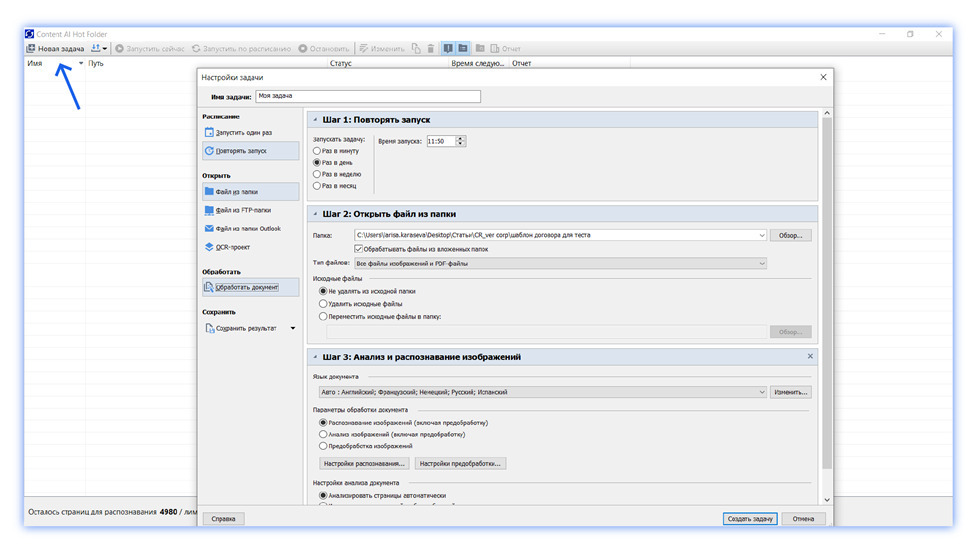Viewport: 974px width, 550px height.
Task: Open the Тип файлов dropdown
Action: tap(560, 264)
